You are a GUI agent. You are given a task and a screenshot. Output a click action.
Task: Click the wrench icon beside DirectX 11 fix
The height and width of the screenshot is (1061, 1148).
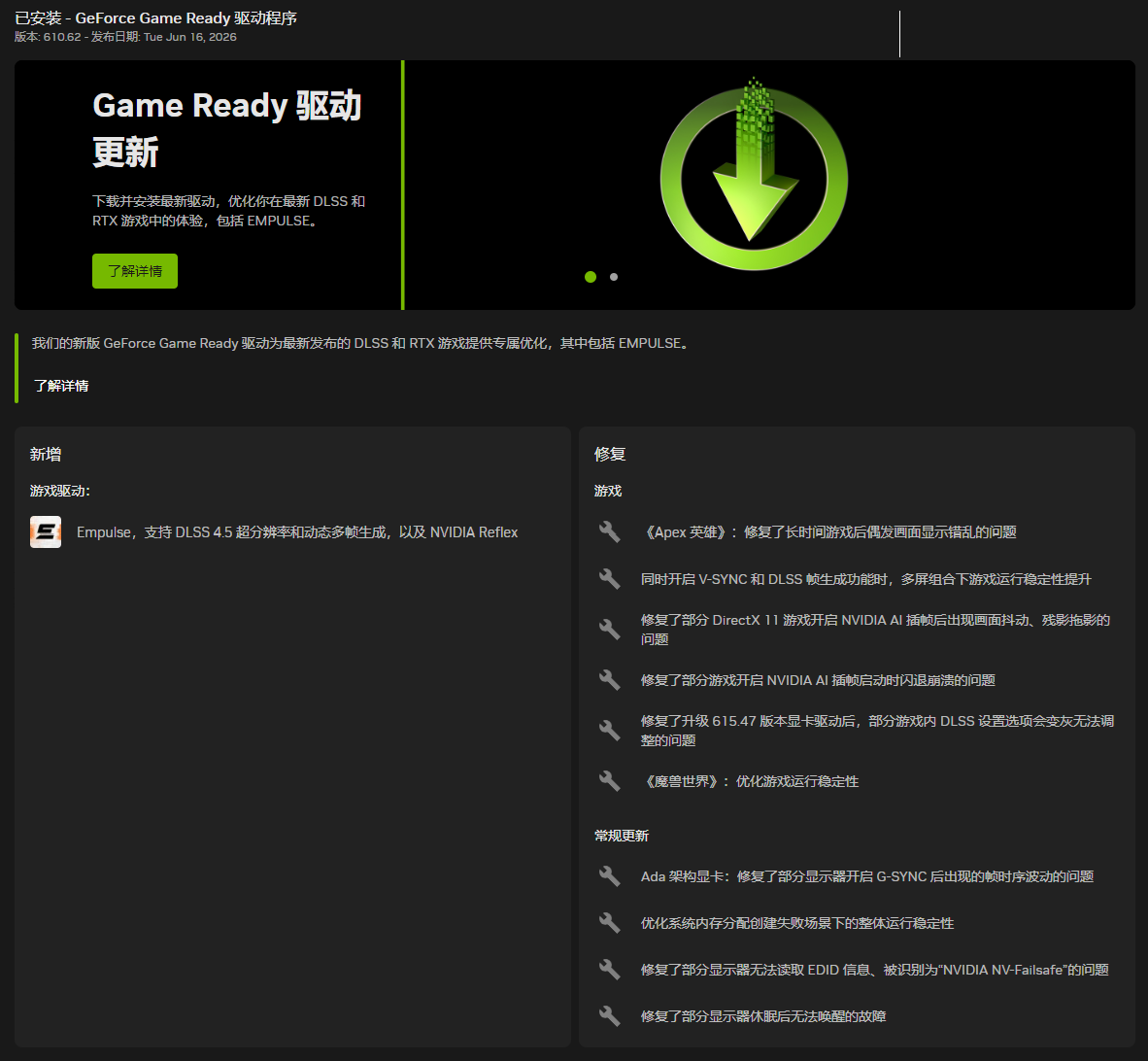click(x=609, y=630)
